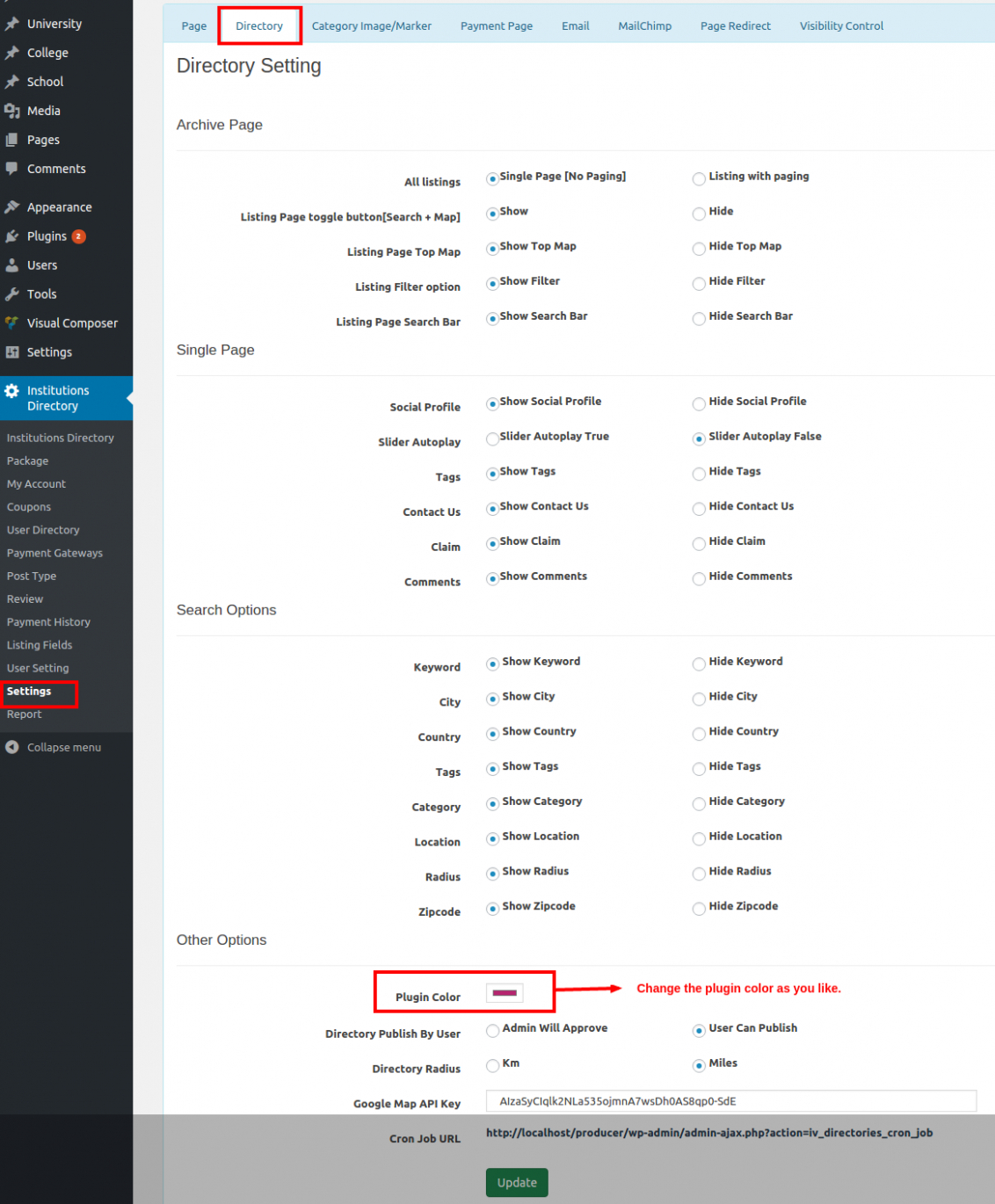The height and width of the screenshot is (1204, 995).
Task: Expand the Institutions Directory menu
Action: [58, 398]
